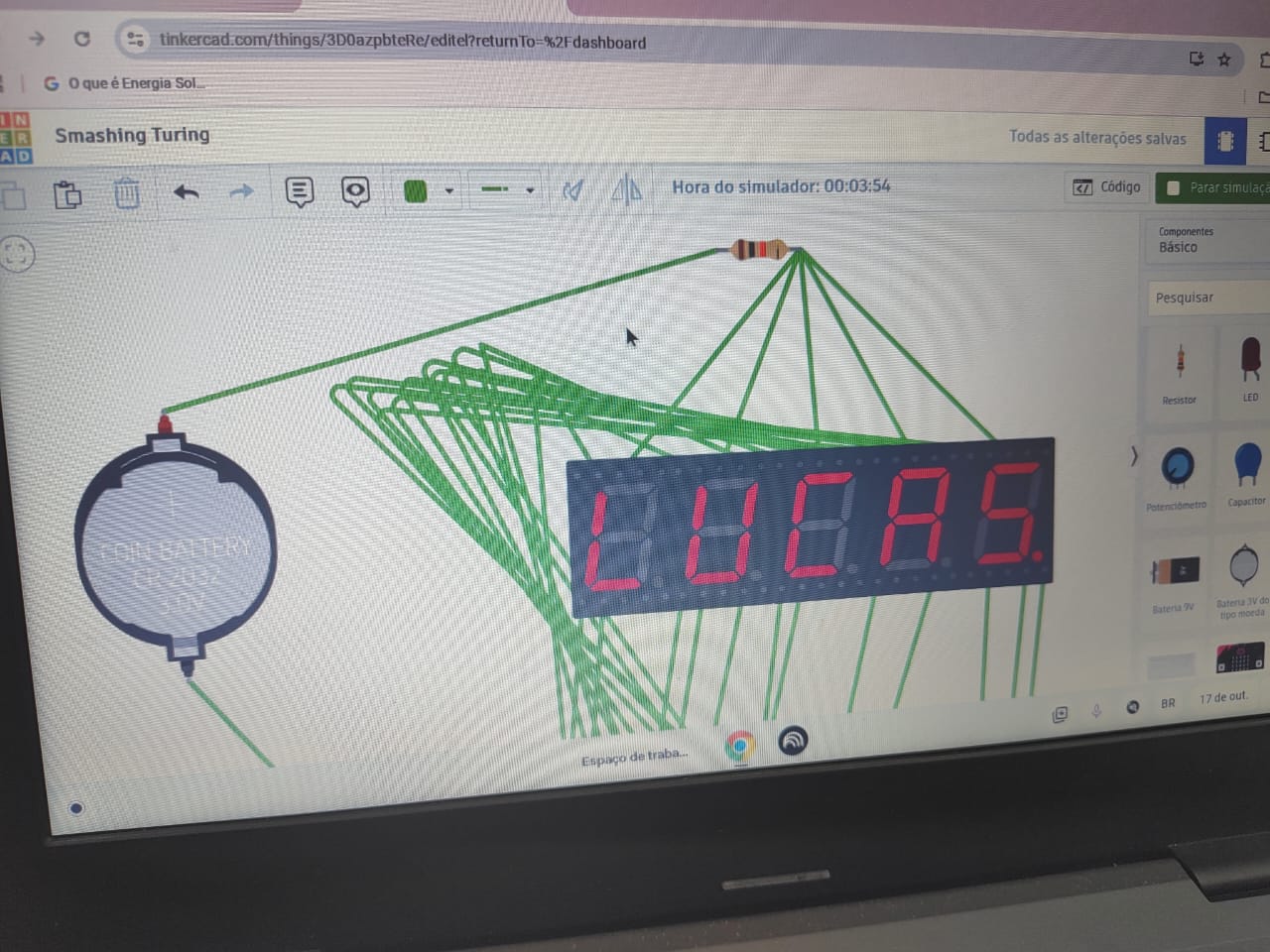Undo the last action with arrow icon
The image size is (1270, 952).
point(186,191)
